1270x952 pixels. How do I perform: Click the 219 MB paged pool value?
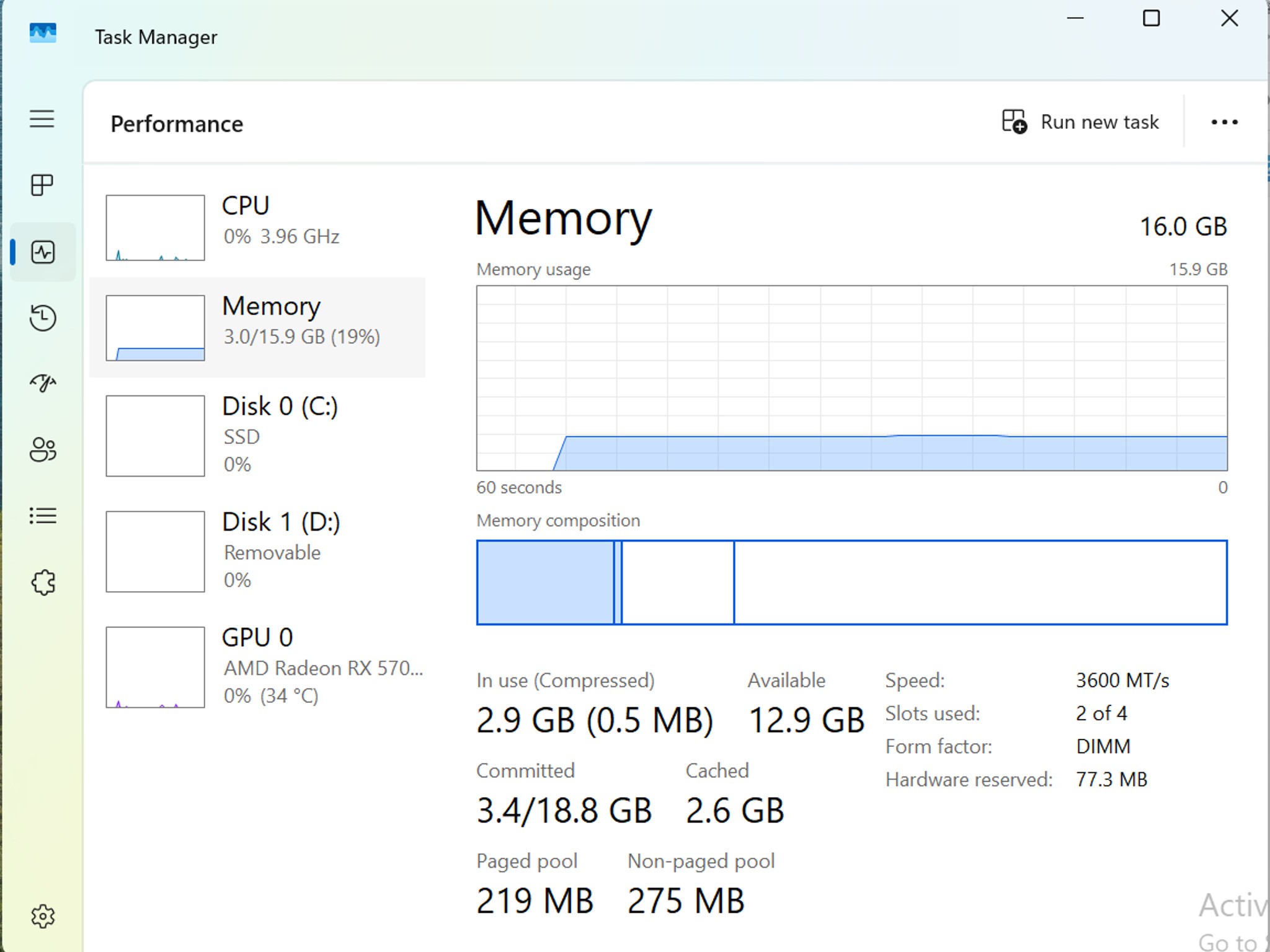click(535, 901)
